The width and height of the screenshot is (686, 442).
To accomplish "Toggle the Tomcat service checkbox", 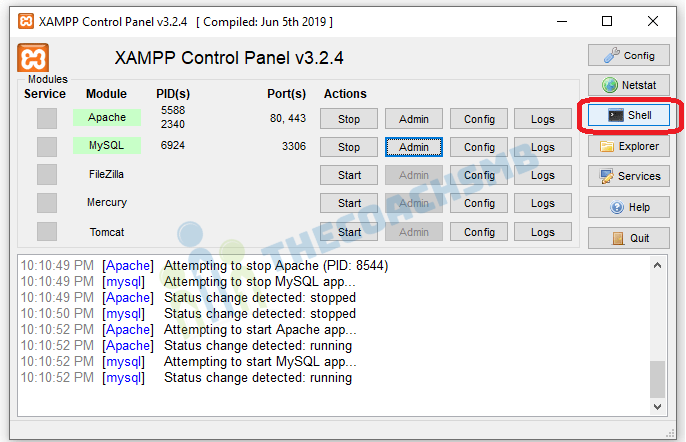I will click(x=47, y=232).
